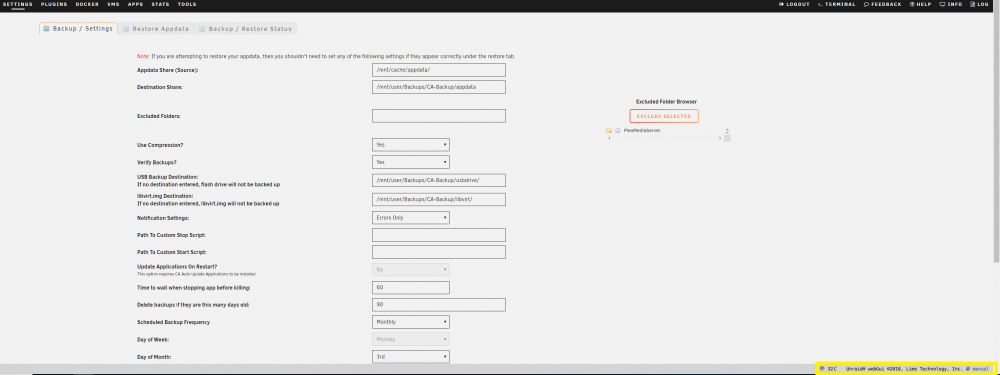The height and width of the screenshot is (375, 1000).
Task: Click the Restore Appdata tab icon
Action: point(126,29)
